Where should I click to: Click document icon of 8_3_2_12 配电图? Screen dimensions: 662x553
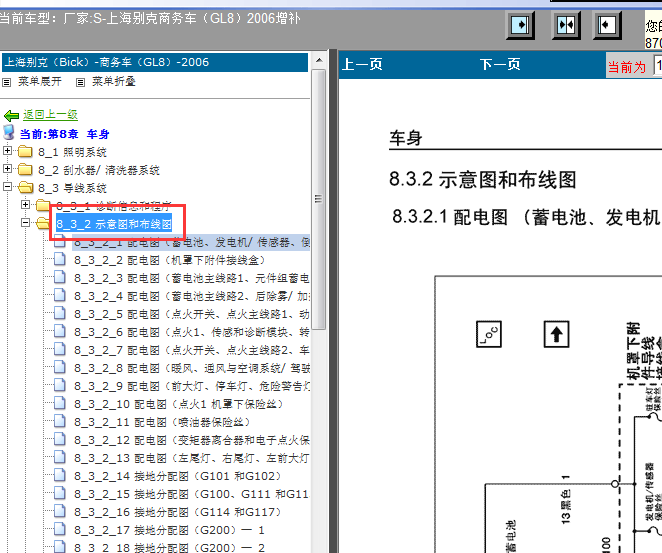60,439
